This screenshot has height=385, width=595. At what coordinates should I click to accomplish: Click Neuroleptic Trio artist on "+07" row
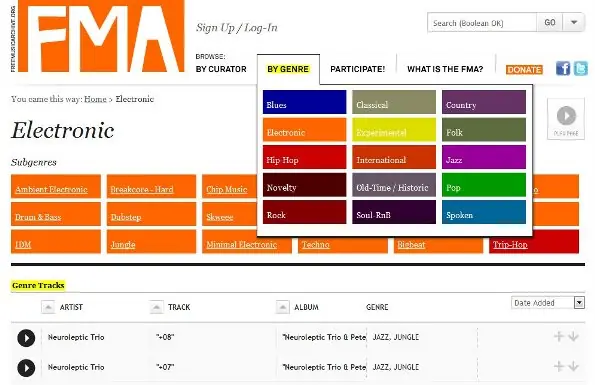pos(76,367)
